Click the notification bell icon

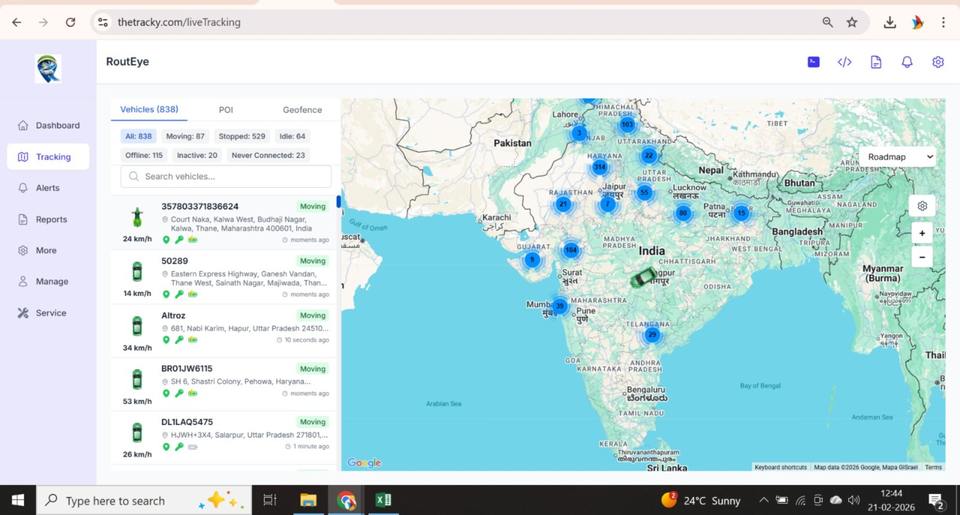(x=907, y=62)
